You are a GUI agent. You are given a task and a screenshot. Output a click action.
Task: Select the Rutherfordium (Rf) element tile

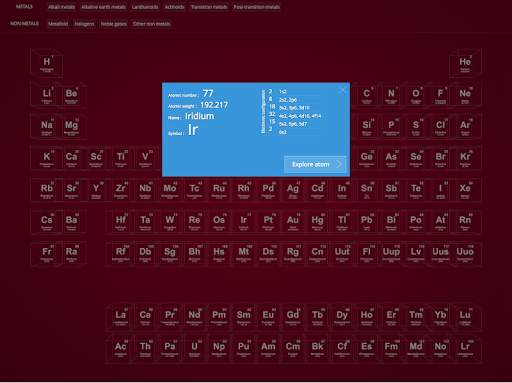pos(121,253)
